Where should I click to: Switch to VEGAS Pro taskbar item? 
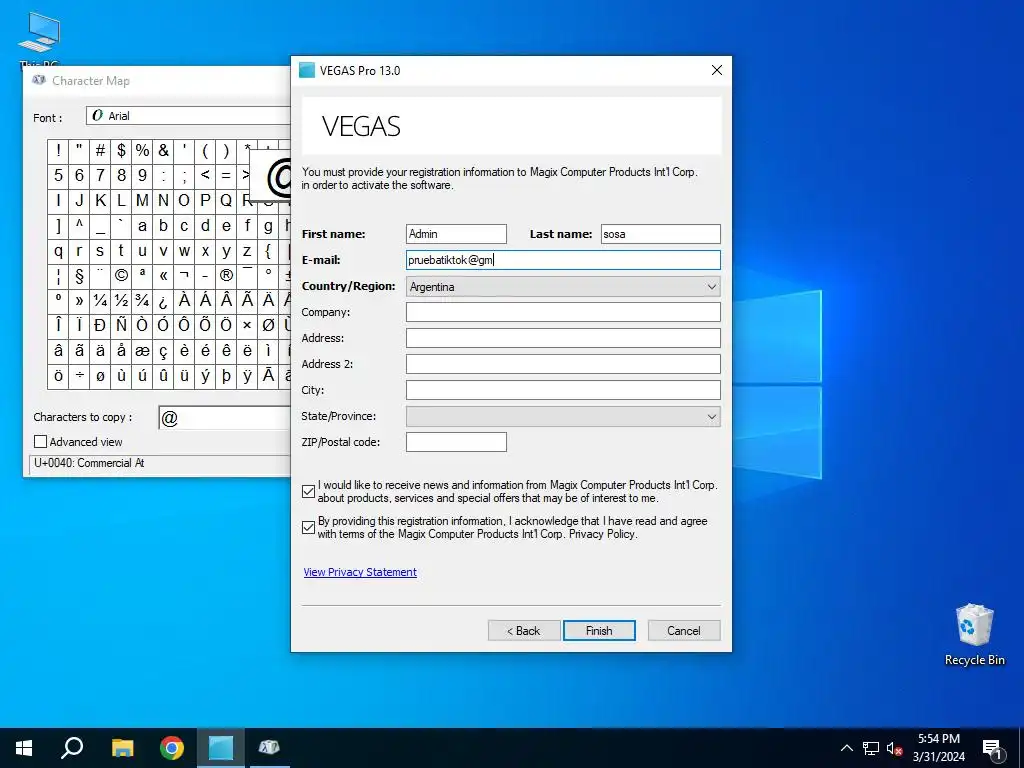coord(221,748)
